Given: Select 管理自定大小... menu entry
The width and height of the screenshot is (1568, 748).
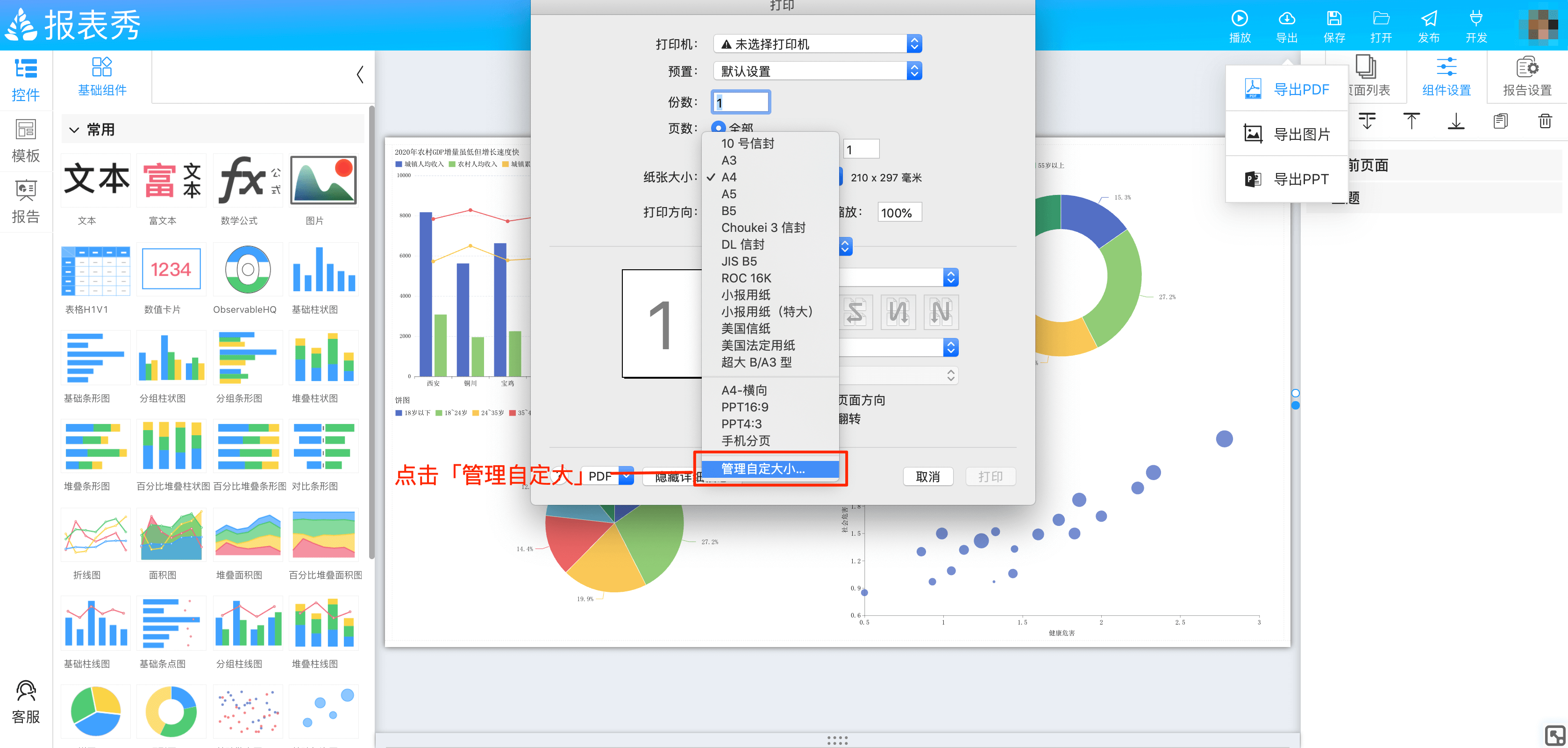Looking at the screenshot, I should [770, 468].
